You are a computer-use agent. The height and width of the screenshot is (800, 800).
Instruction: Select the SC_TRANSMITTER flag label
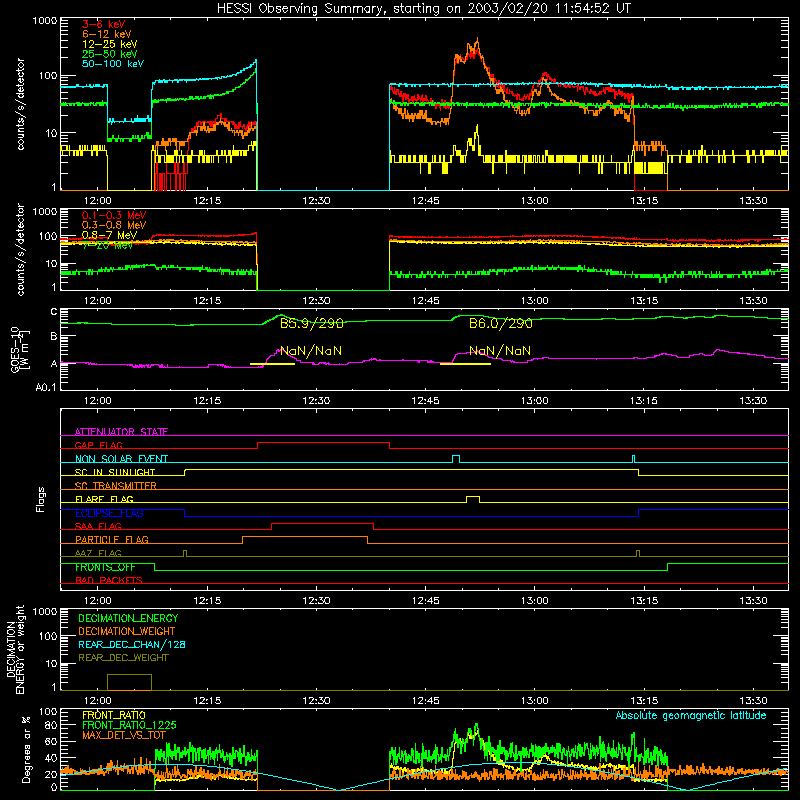(x=116, y=485)
